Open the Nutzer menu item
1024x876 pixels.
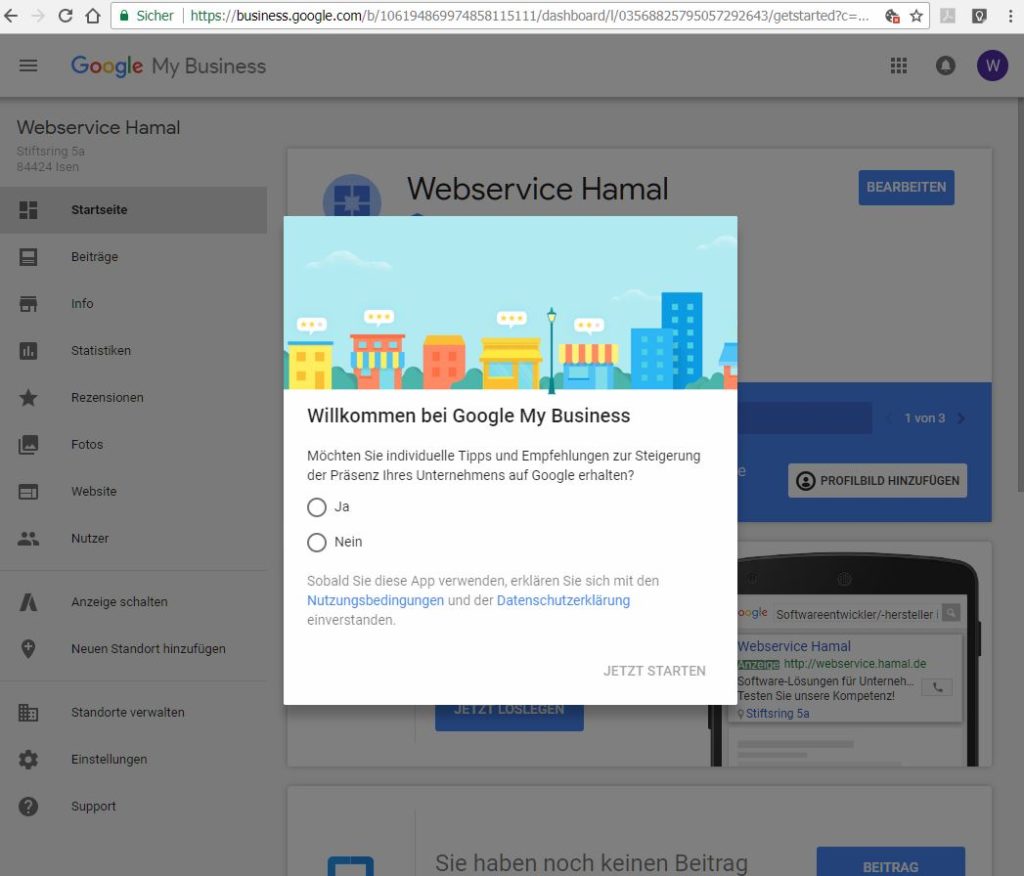tap(133, 539)
